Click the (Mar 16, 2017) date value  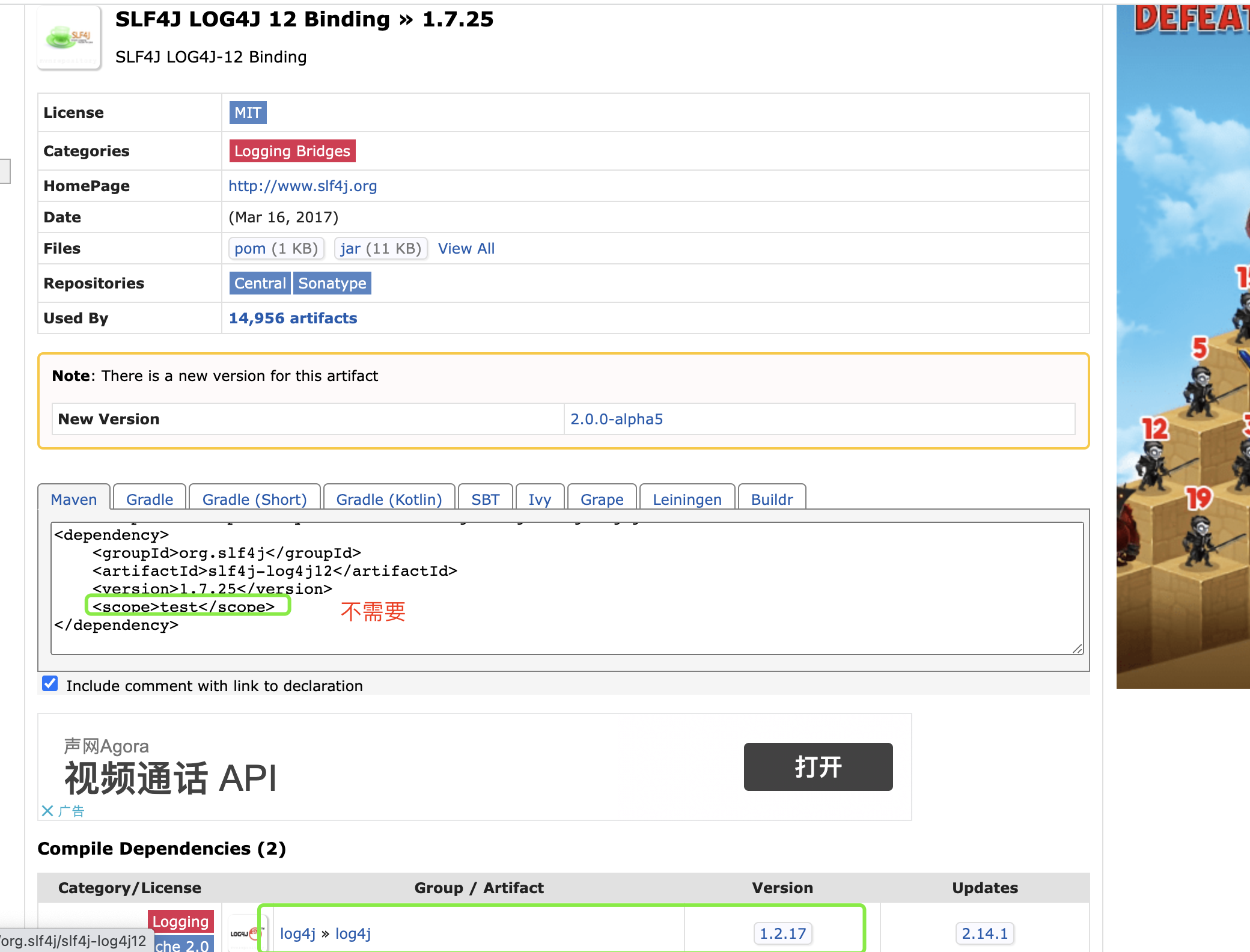coord(284,217)
